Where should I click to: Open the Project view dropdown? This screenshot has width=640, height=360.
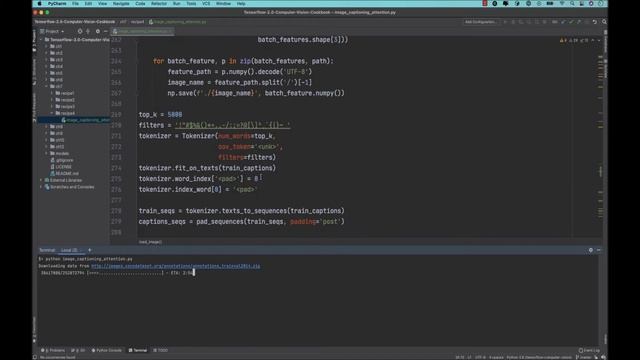52,31
